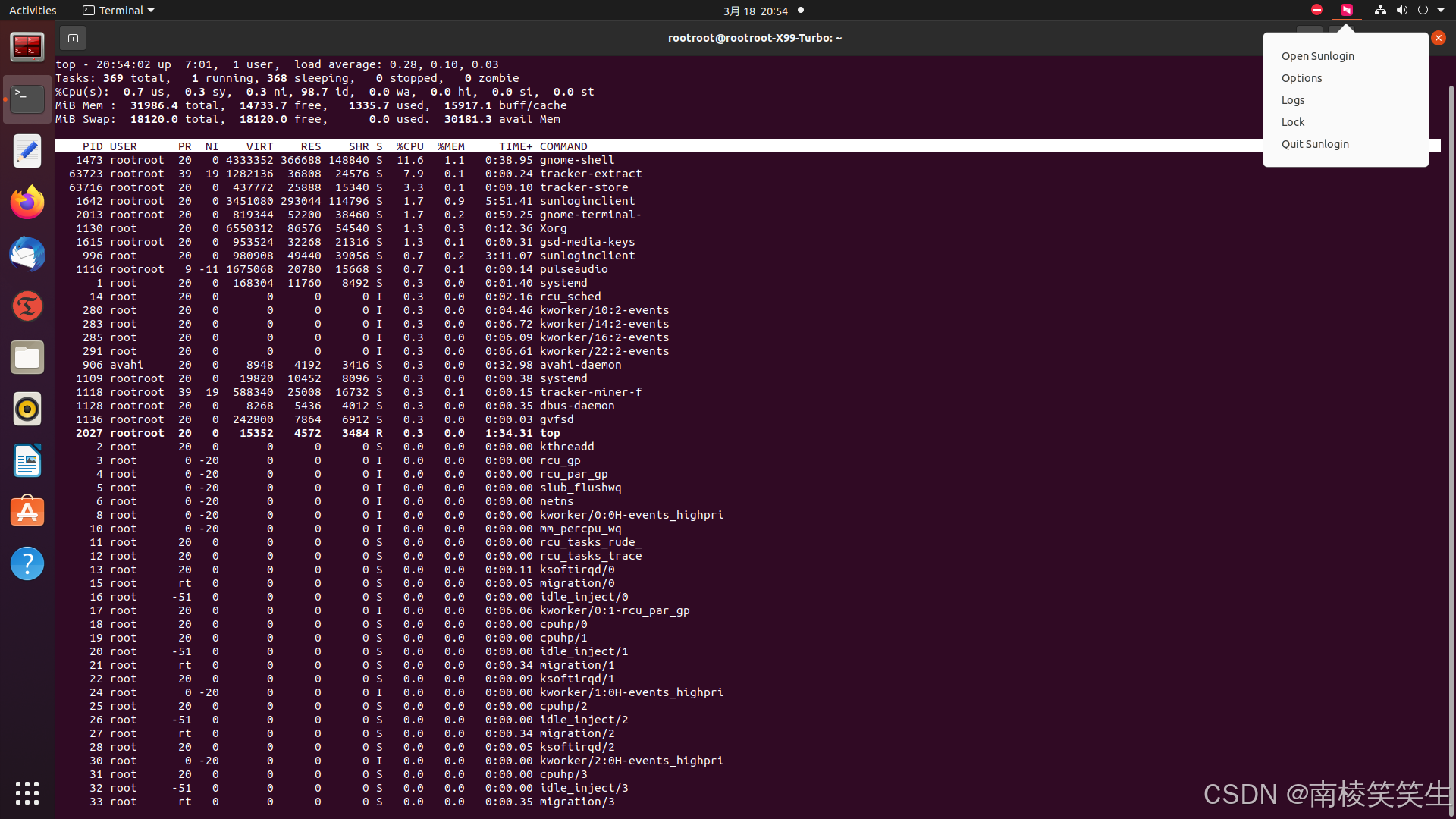1456x819 pixels.
Task: Click the Sunlogin tray icon
Action: pyautogui.click(x=1346, y=10)
